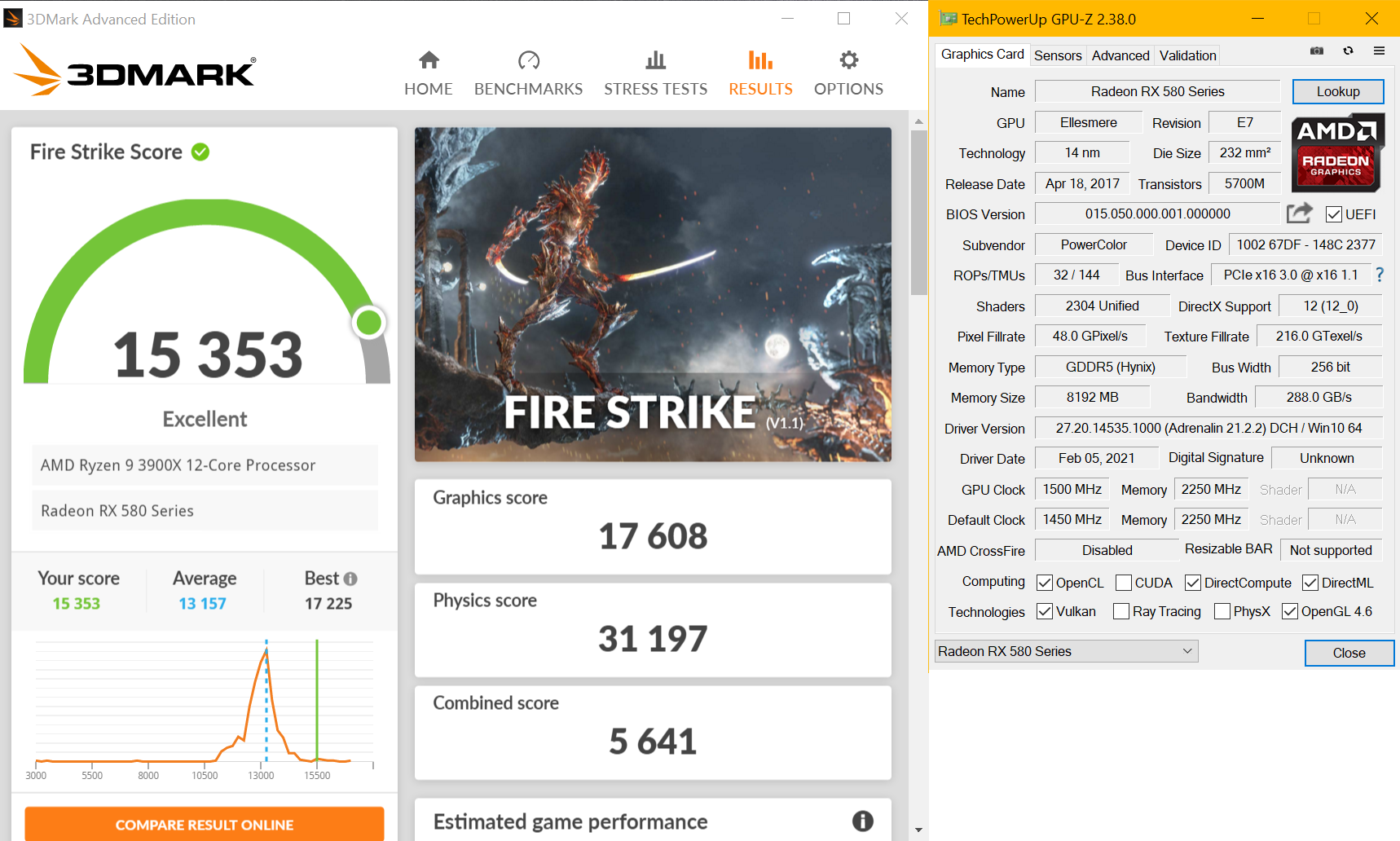
Task: Toggle the CUDA checkbox
Action: click(x=1124, y=583)
